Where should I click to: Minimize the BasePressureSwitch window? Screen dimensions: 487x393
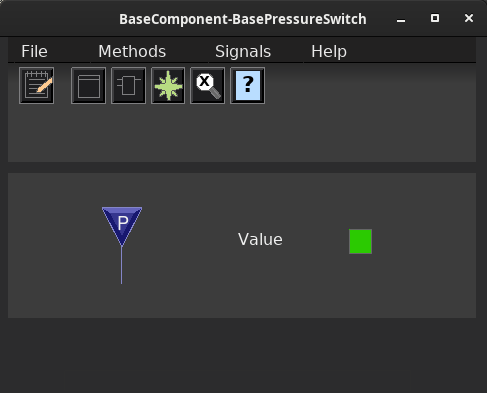click(x=401, y=19)
